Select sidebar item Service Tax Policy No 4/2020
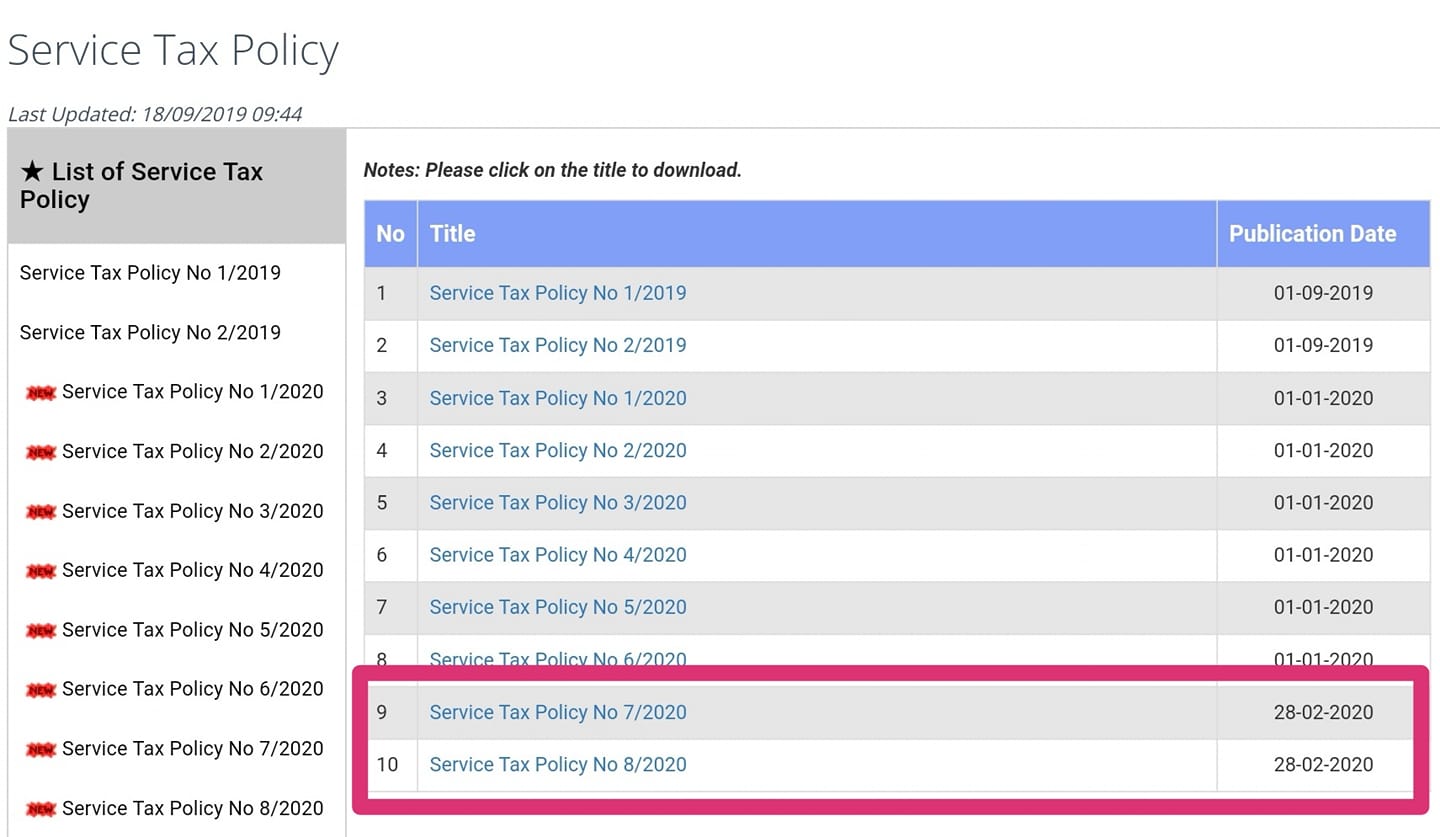Screen dimensions: 1440x837 pyautogui.click(x=193, y=570)
